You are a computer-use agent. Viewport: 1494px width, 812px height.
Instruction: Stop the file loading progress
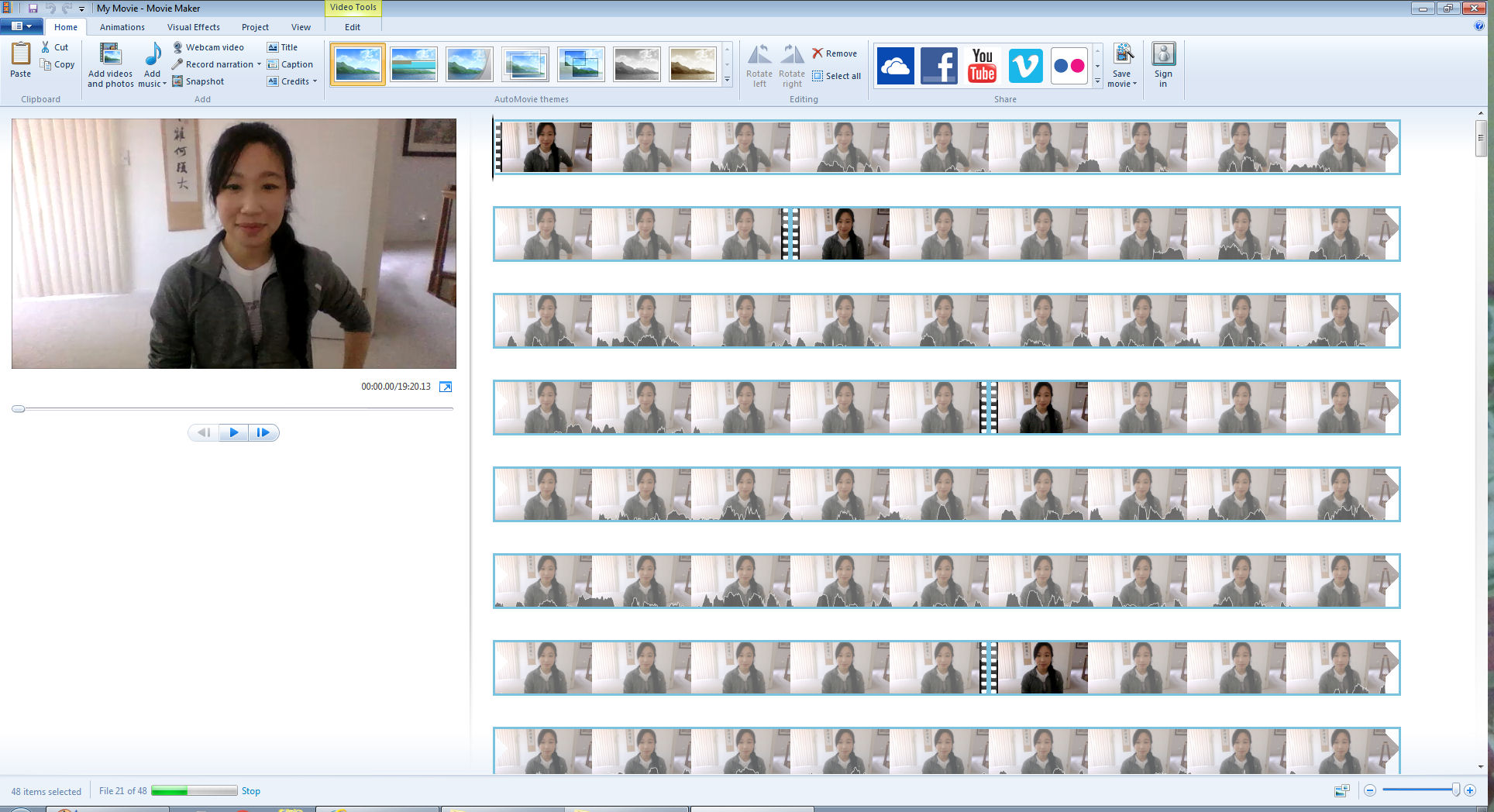[x=250, y=791]
